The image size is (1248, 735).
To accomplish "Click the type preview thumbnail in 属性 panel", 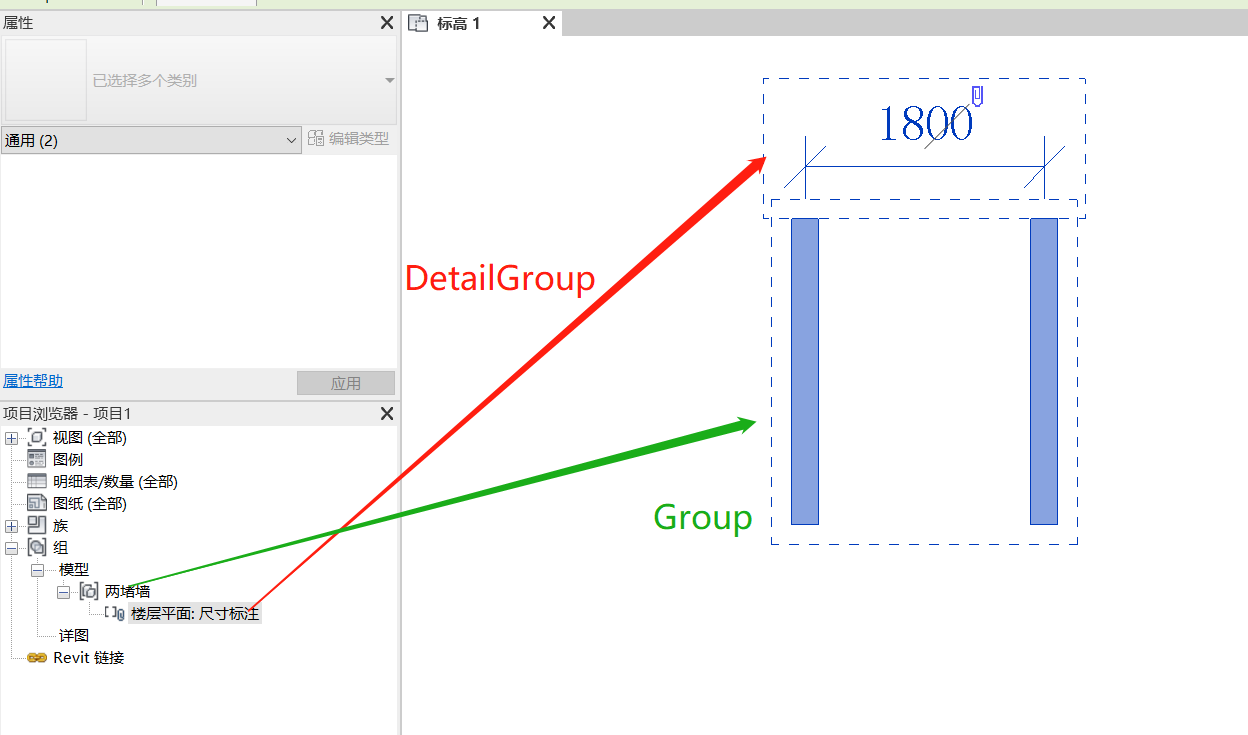I will point(46,80).
